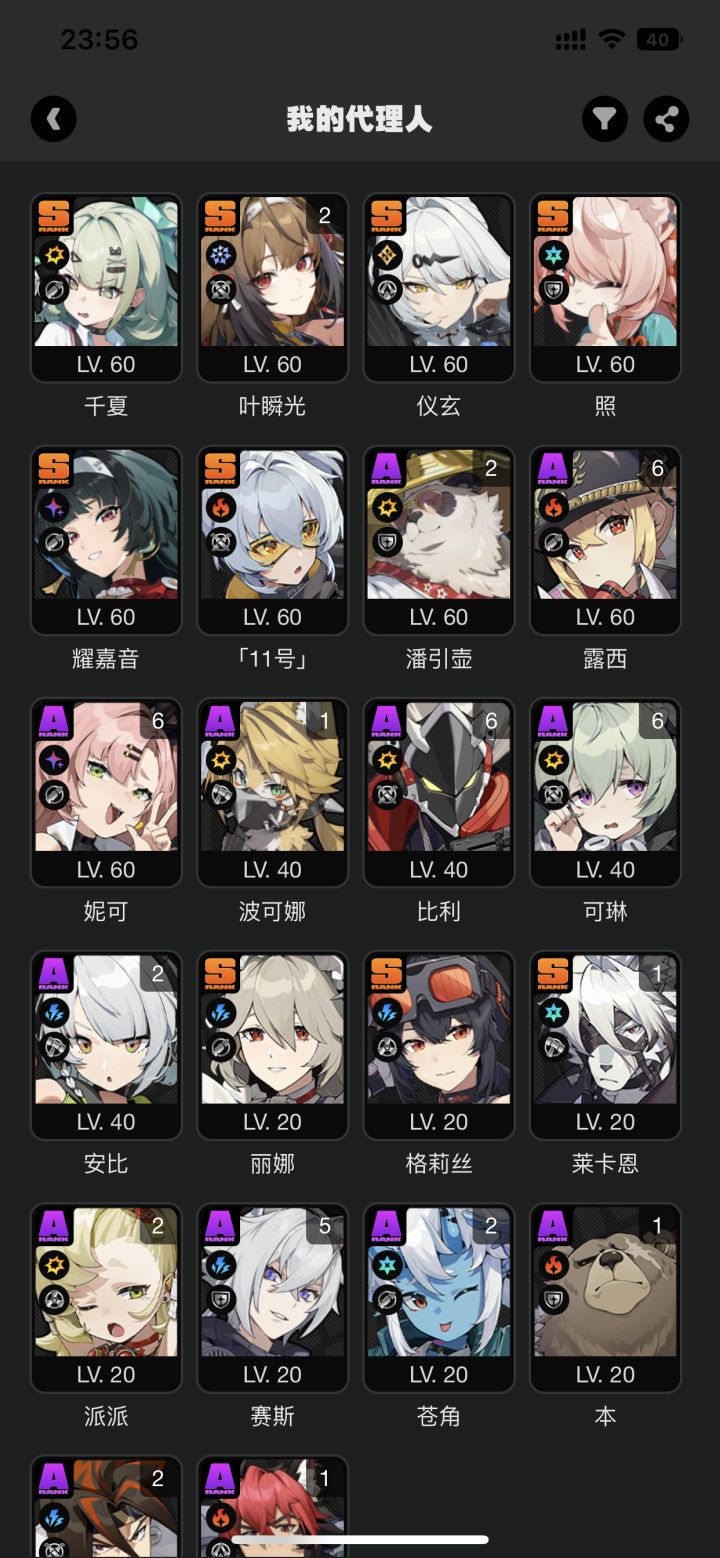Open 仪玄 agent card

pos(438,288)
